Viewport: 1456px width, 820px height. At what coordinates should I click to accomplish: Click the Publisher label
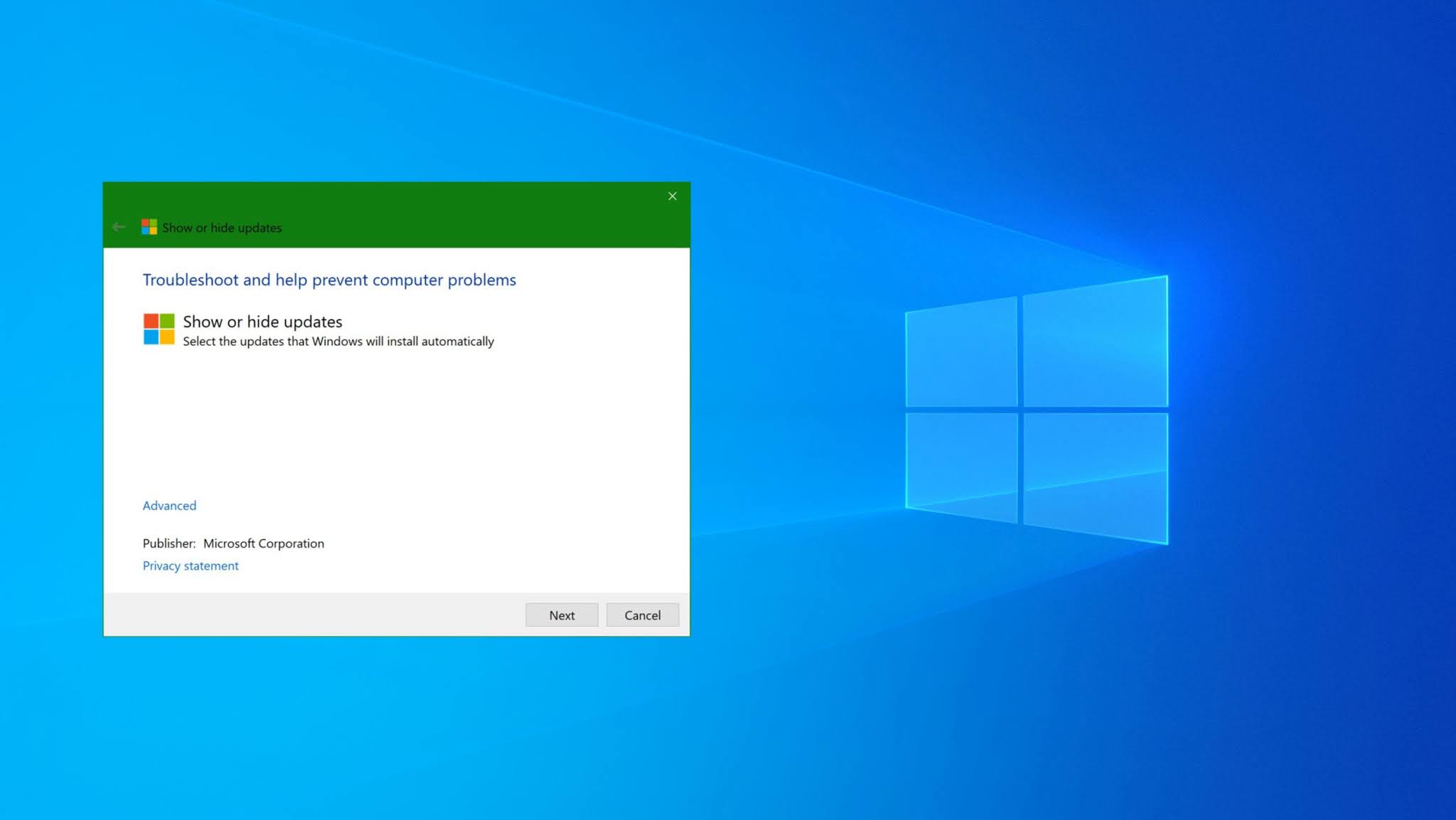tap(168, 543)
